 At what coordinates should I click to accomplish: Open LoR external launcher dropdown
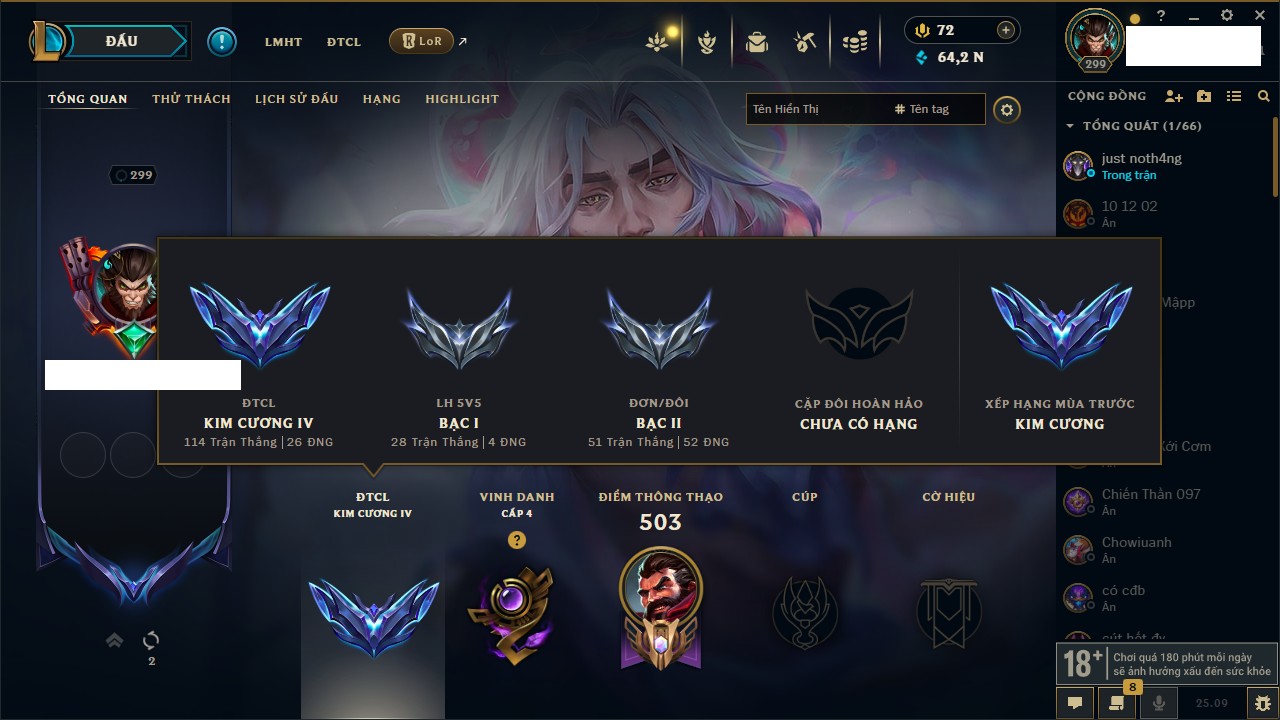[x=421, y=41]
